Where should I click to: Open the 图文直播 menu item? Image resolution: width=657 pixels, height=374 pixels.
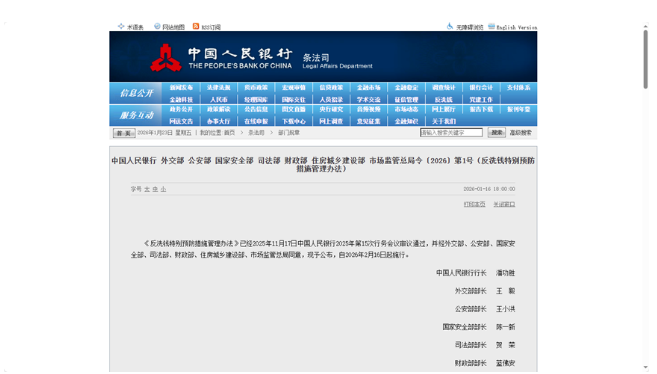coord(294,109)
